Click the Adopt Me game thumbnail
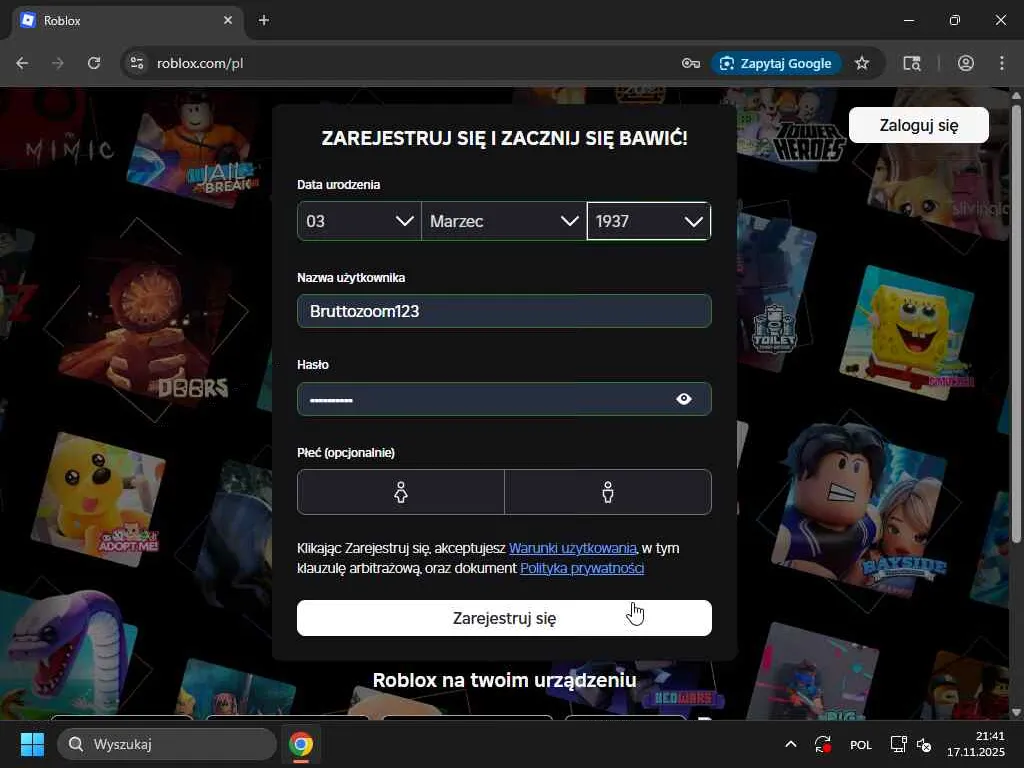Viewport: 1024px width, 768px height. pyautogui.click(x=98, y=500)
